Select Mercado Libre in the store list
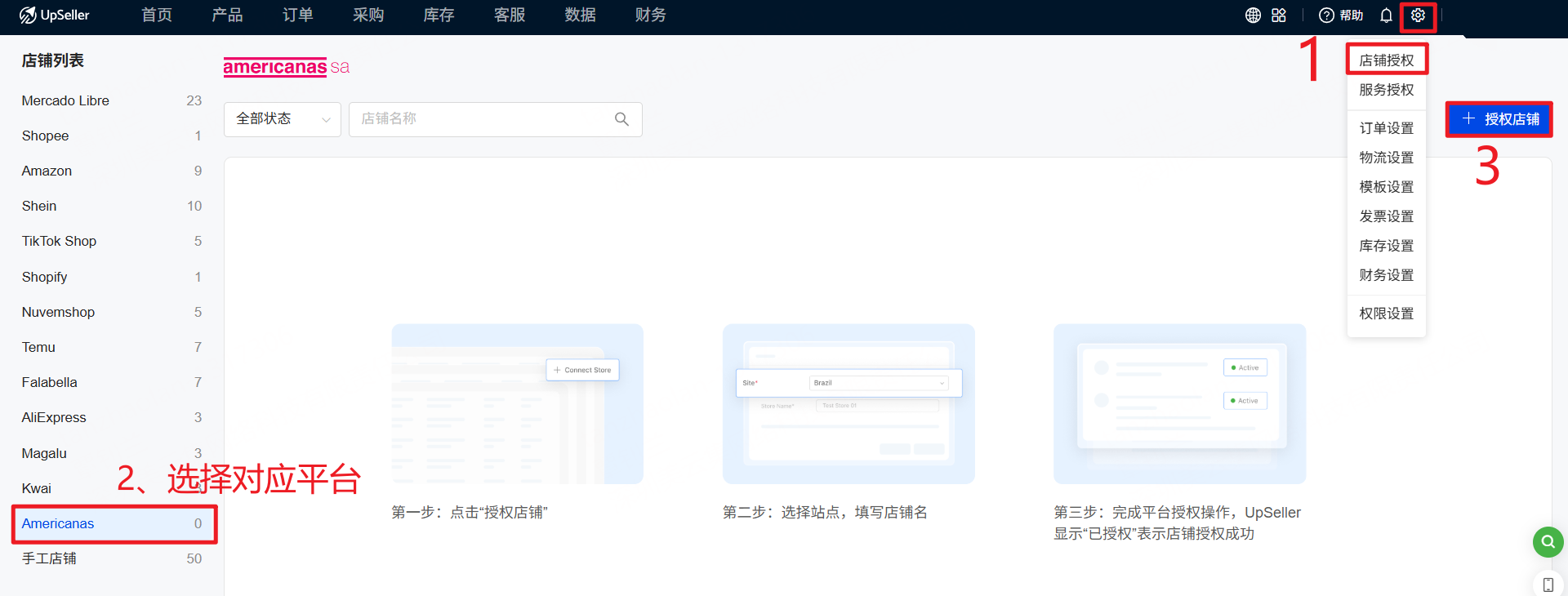Viewport: 1568px width, 596px height. (65, 100)
